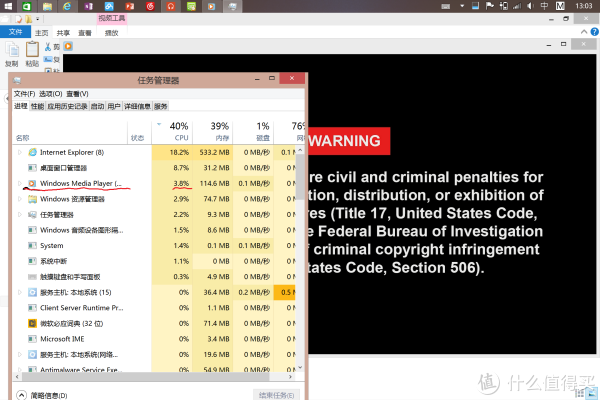Open PowerPoint from the taskbar
Viewport: 600px width, 400px height.
coord(130,6)
